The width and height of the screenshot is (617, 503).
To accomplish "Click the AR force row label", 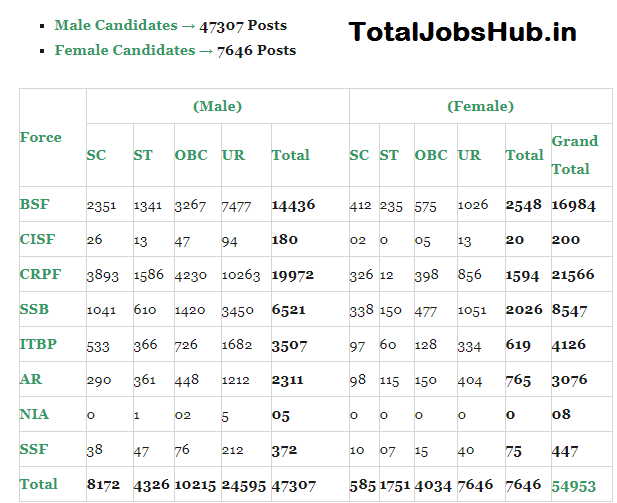I will pyautogui.click(x=30, y=380).
